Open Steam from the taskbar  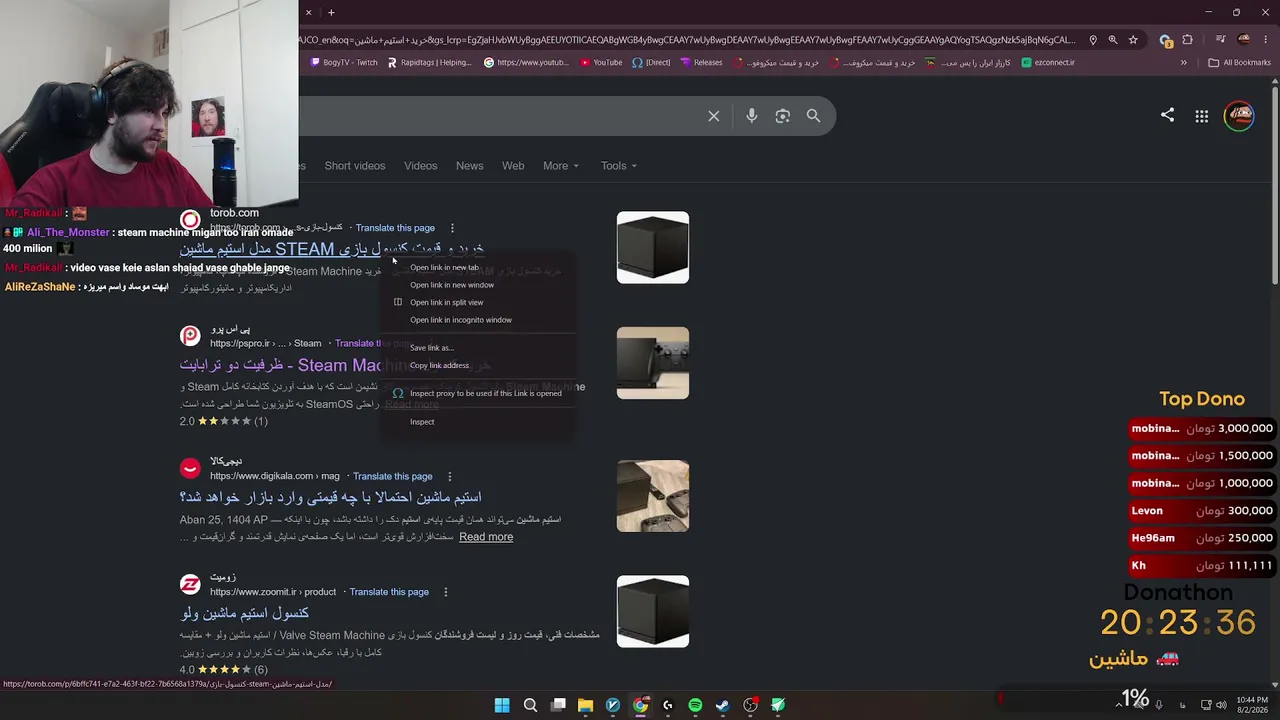(x=722, y=705)
